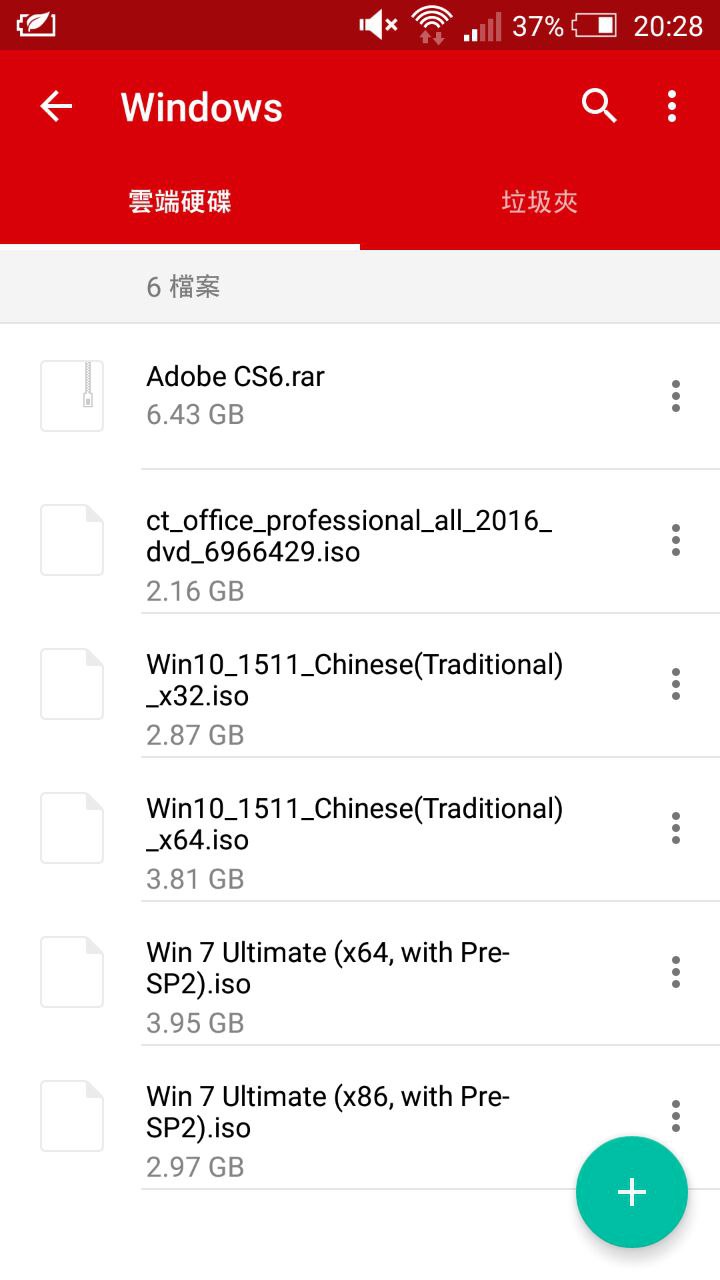Tap the Win10 x32 ISO file icon

[72, 684]
